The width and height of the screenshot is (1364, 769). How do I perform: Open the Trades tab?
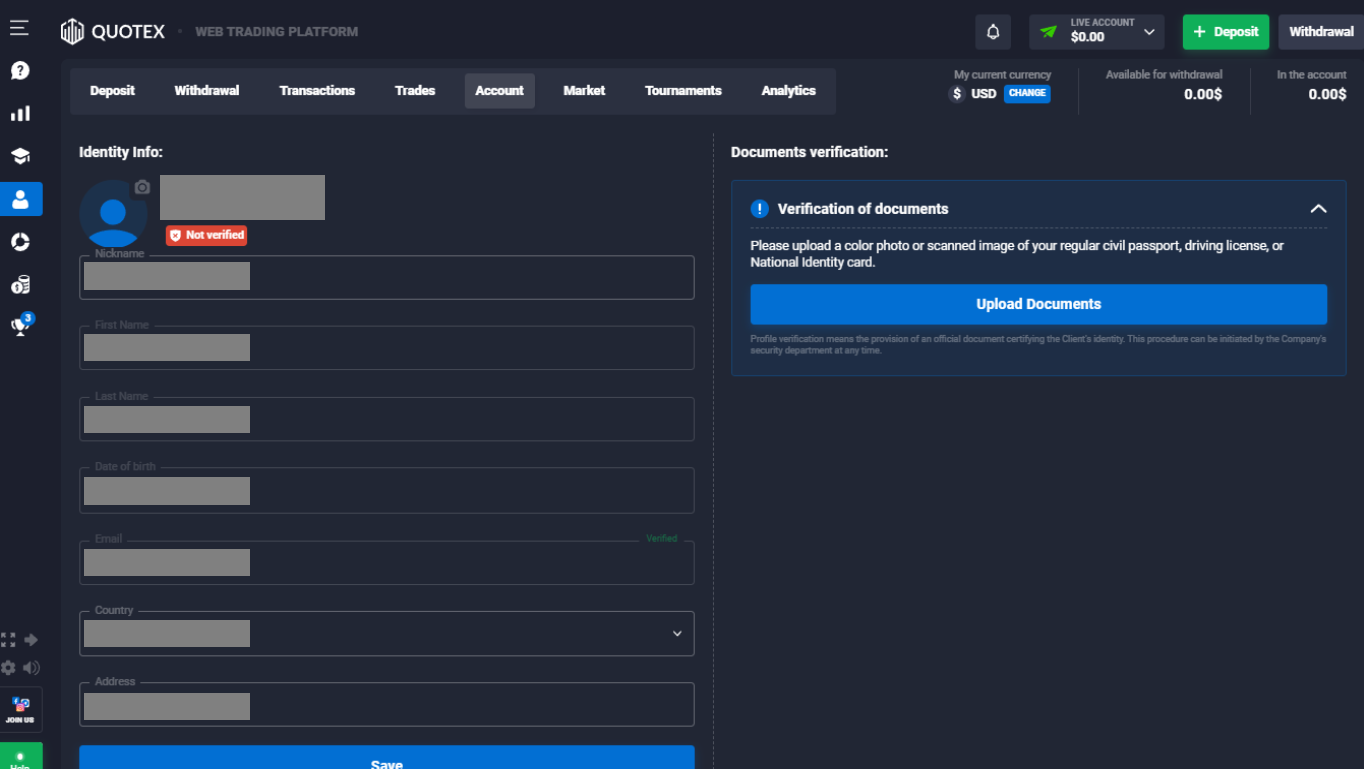click(415, 91)
